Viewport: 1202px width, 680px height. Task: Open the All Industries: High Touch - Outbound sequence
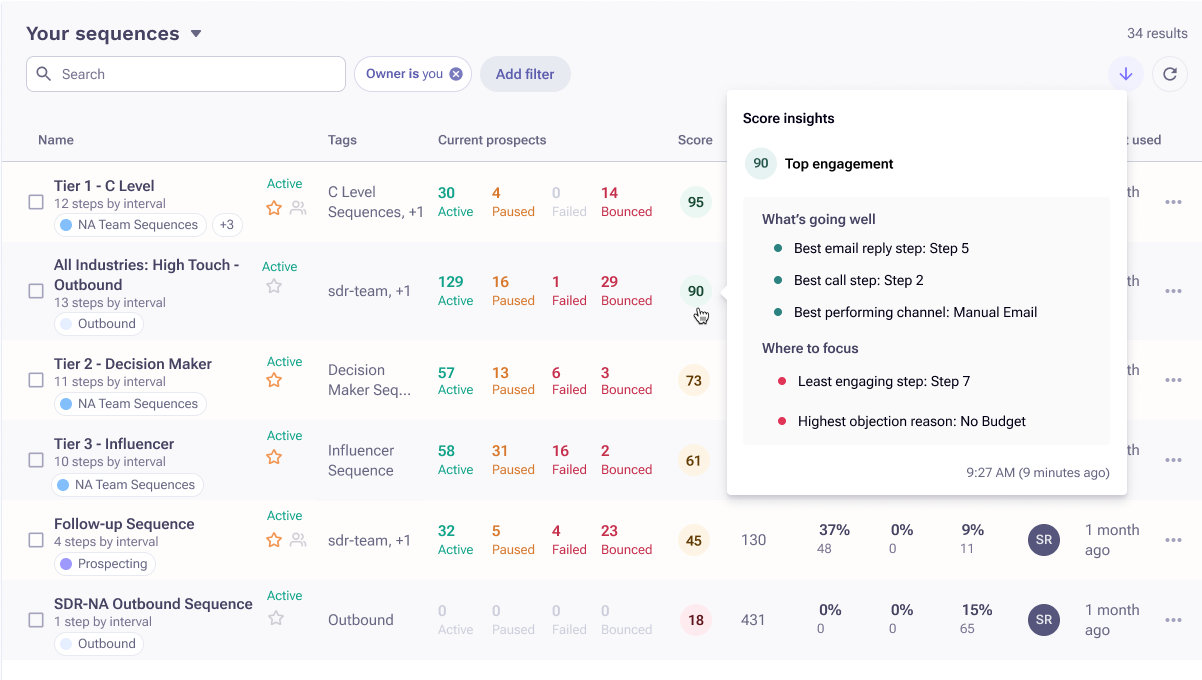tap(147, 274)
